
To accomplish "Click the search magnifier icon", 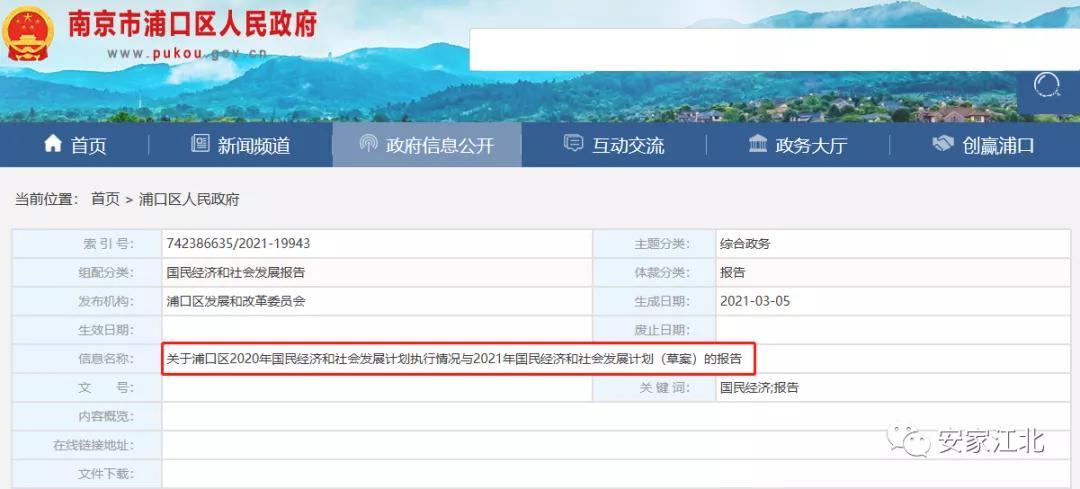I will pyautogui.click(x=1047, y=86).
